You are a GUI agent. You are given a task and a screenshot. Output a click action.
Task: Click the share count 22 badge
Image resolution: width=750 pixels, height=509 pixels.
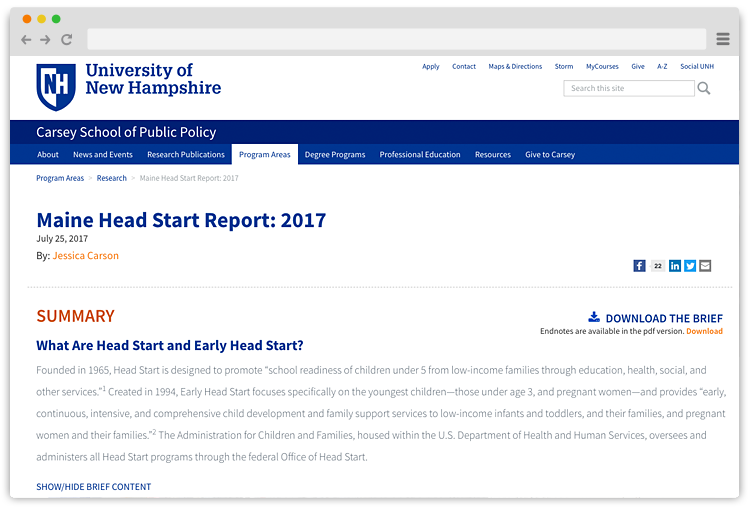pyautogui.click(x=658, y=266)
